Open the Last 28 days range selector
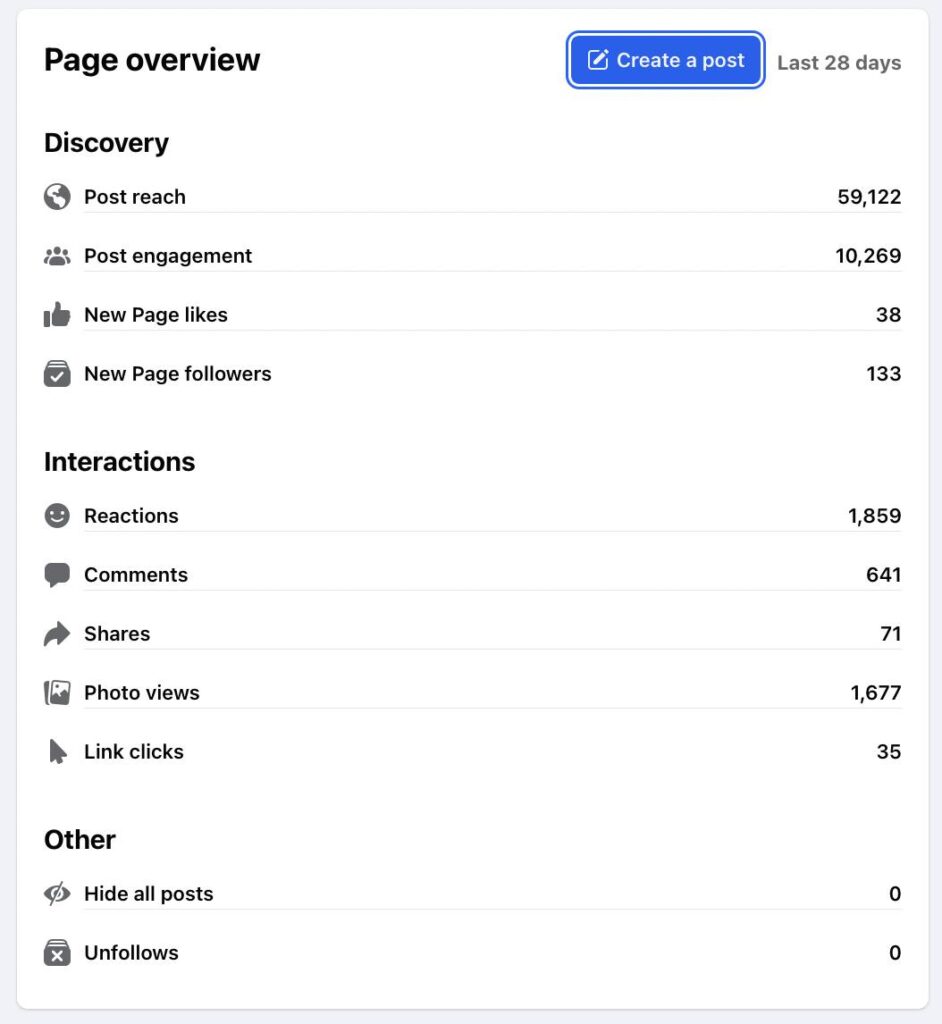The image size is (942, 1024). pos(838,63)
